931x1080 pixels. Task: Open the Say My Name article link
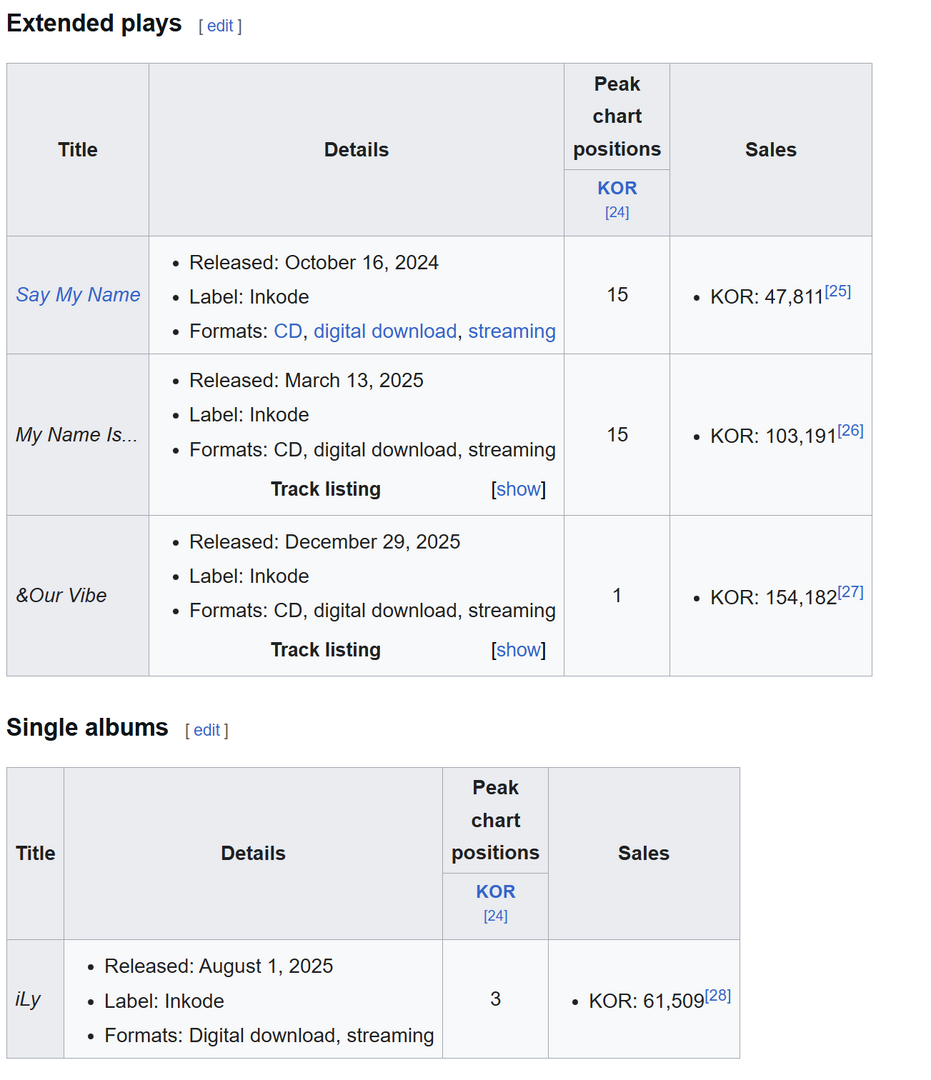coord(78,295)
